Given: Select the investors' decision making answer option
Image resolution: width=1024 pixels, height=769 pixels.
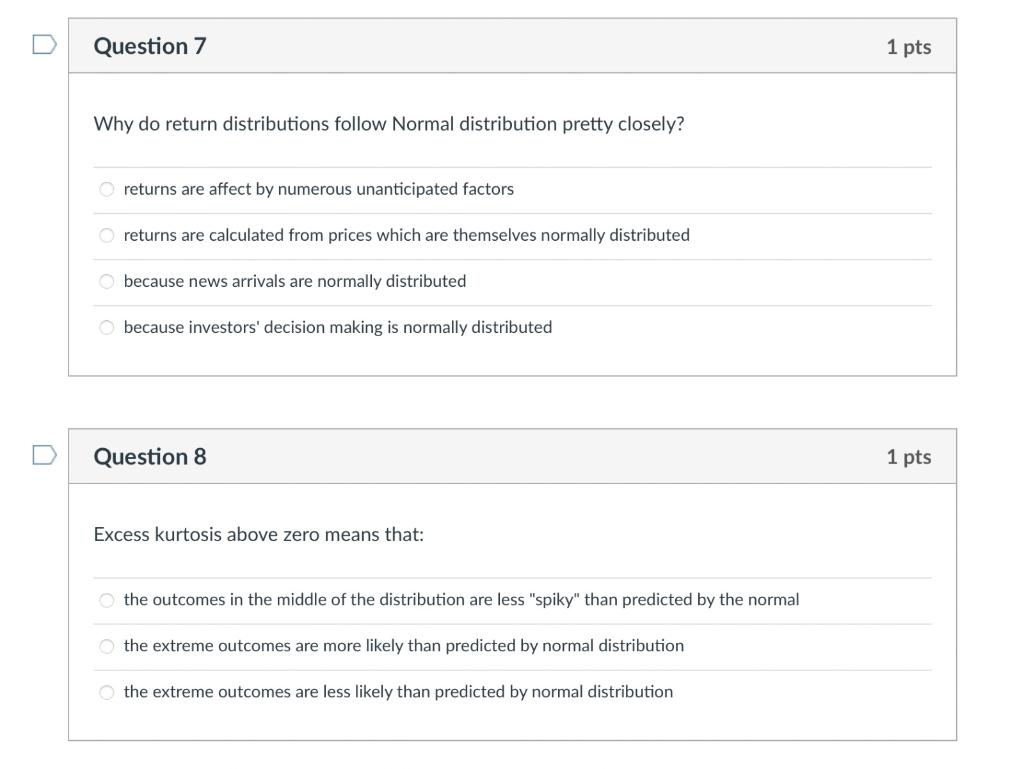Looking at the screenshot, I should (x=107, y=327).
